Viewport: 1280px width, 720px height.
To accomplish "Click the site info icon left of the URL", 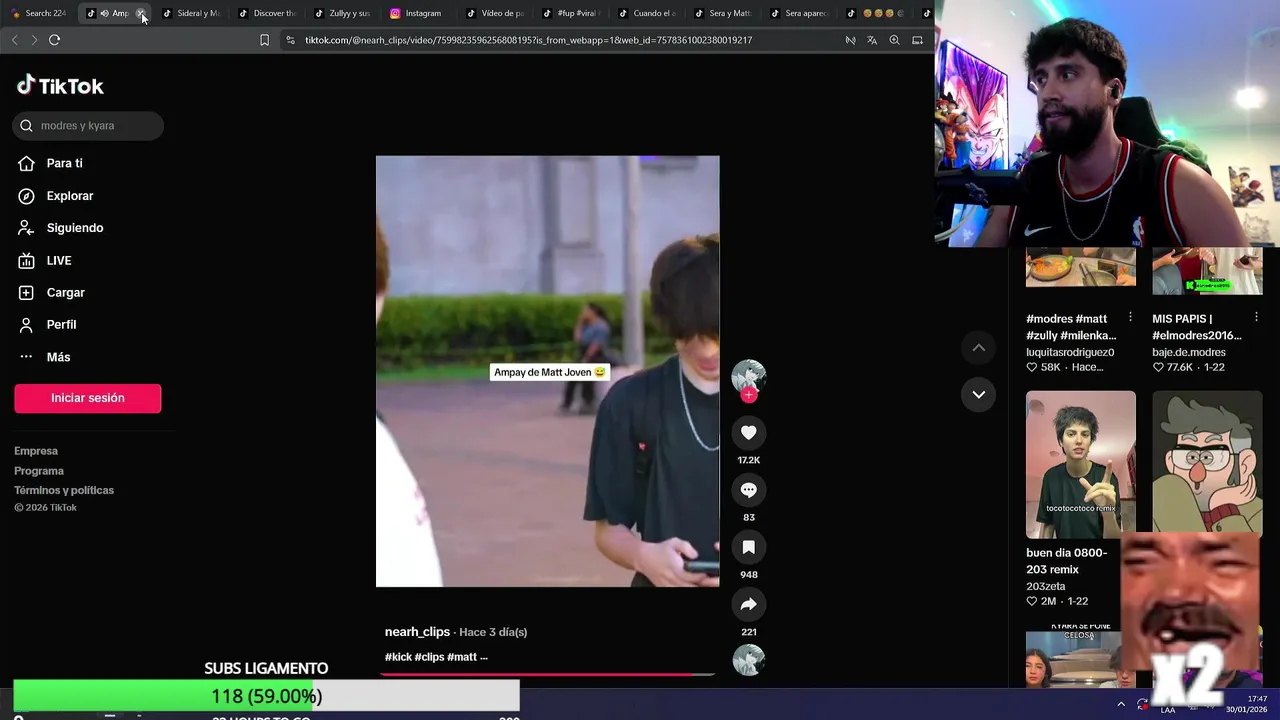I will (x=290, y=40).
